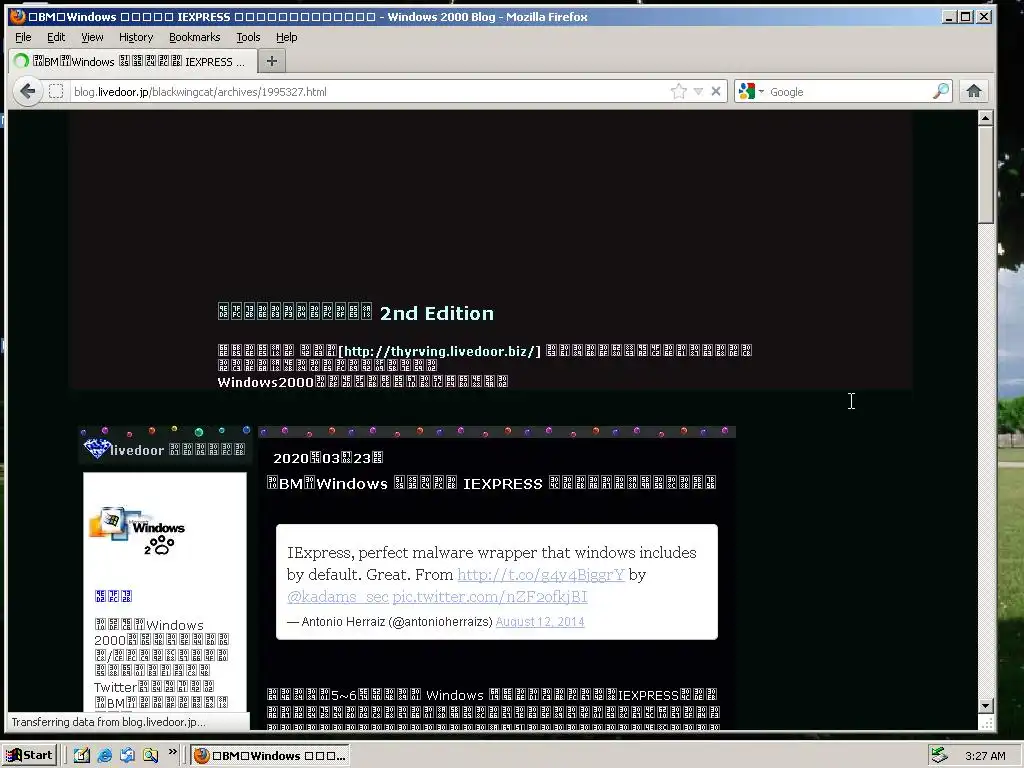Bookmark this page with the star icon
Viewport: 1024px width, 768px height.
679,91
